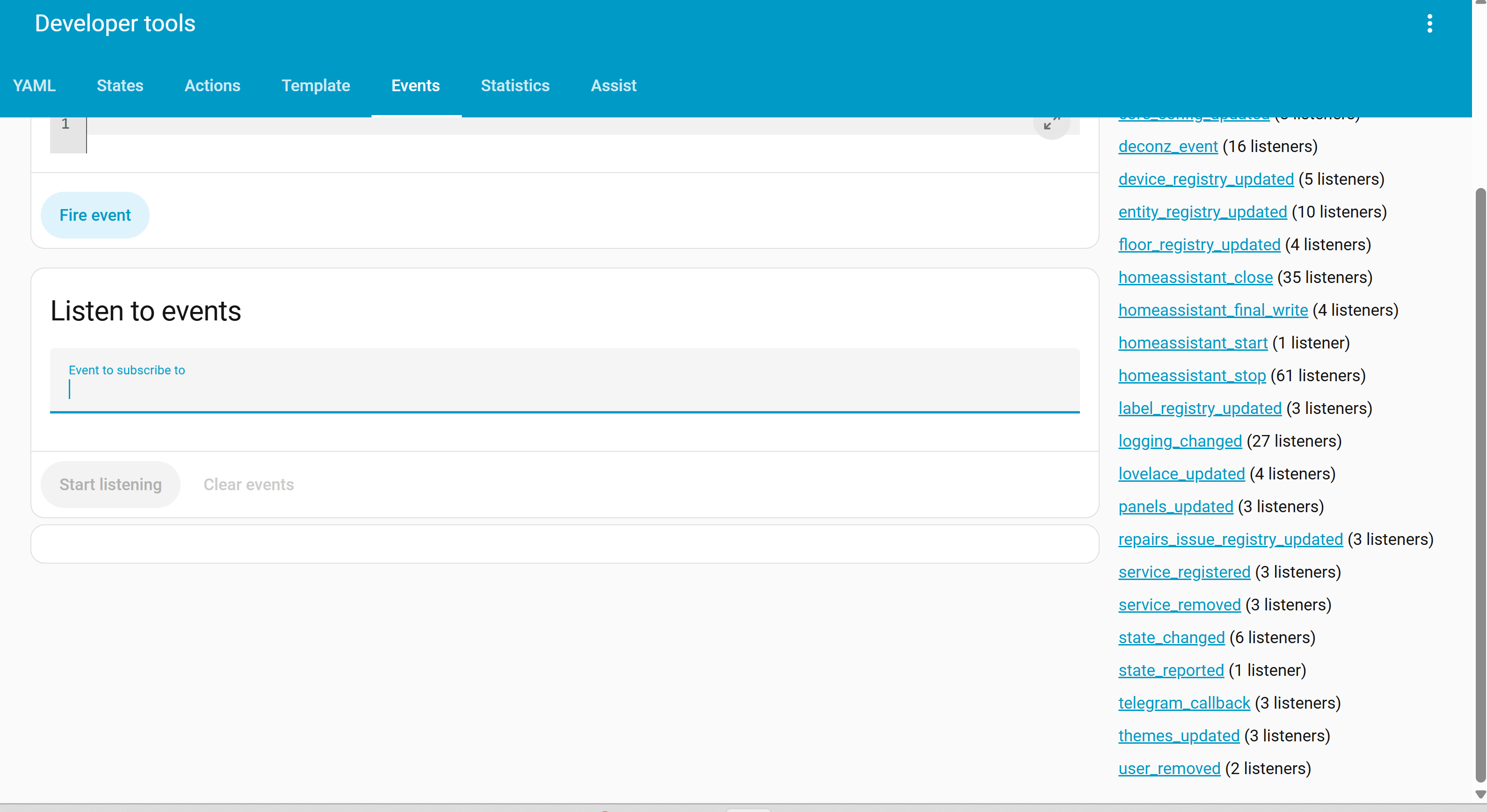Select the state_changed event link
This screenshot has width=1487, height=812.
pyautogui.click(x=1171, y=637)
